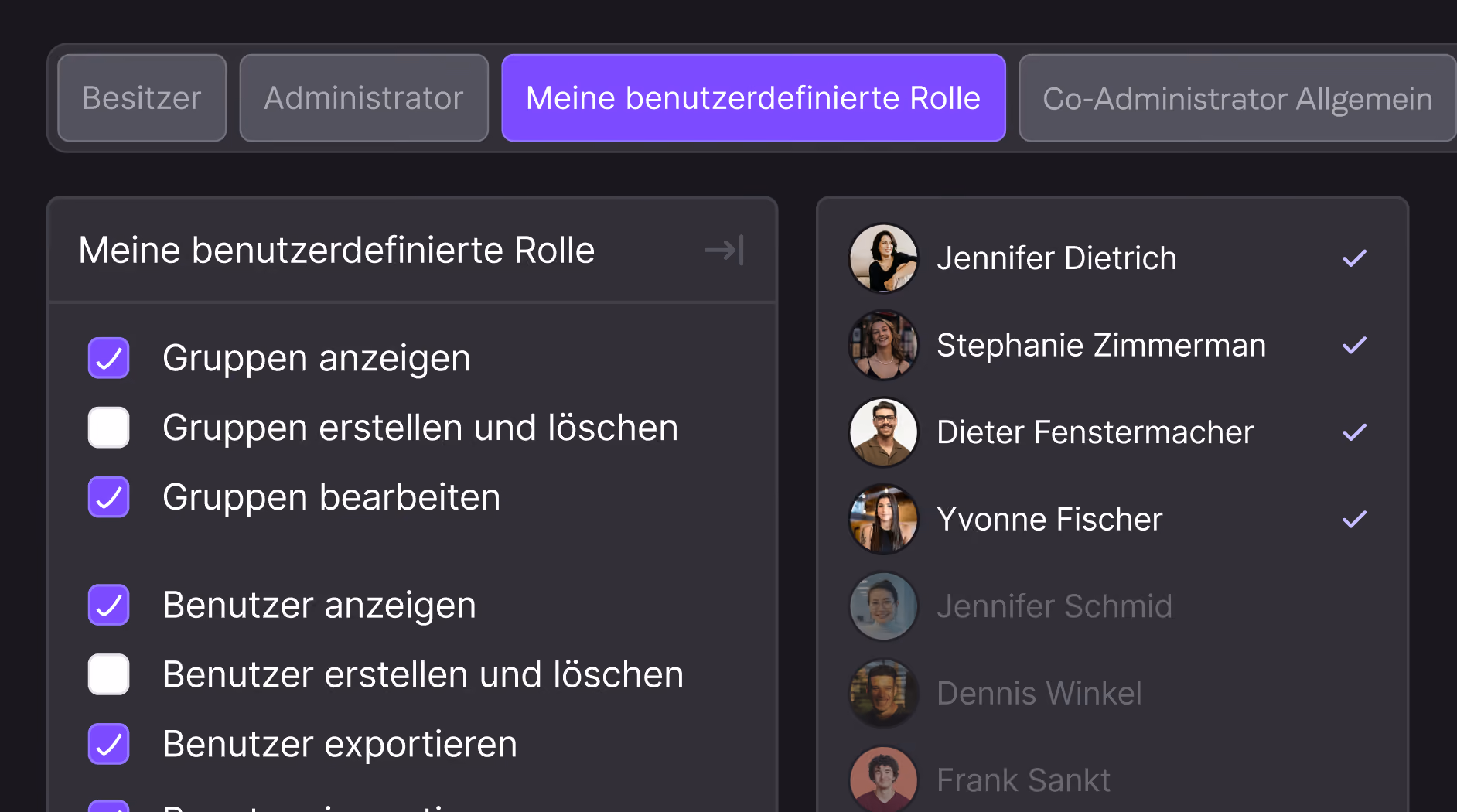Collapse panel via arrow-to-bar icon
Screen dimensions: 1457x812
pyautogui.click(x=724, y=250)
